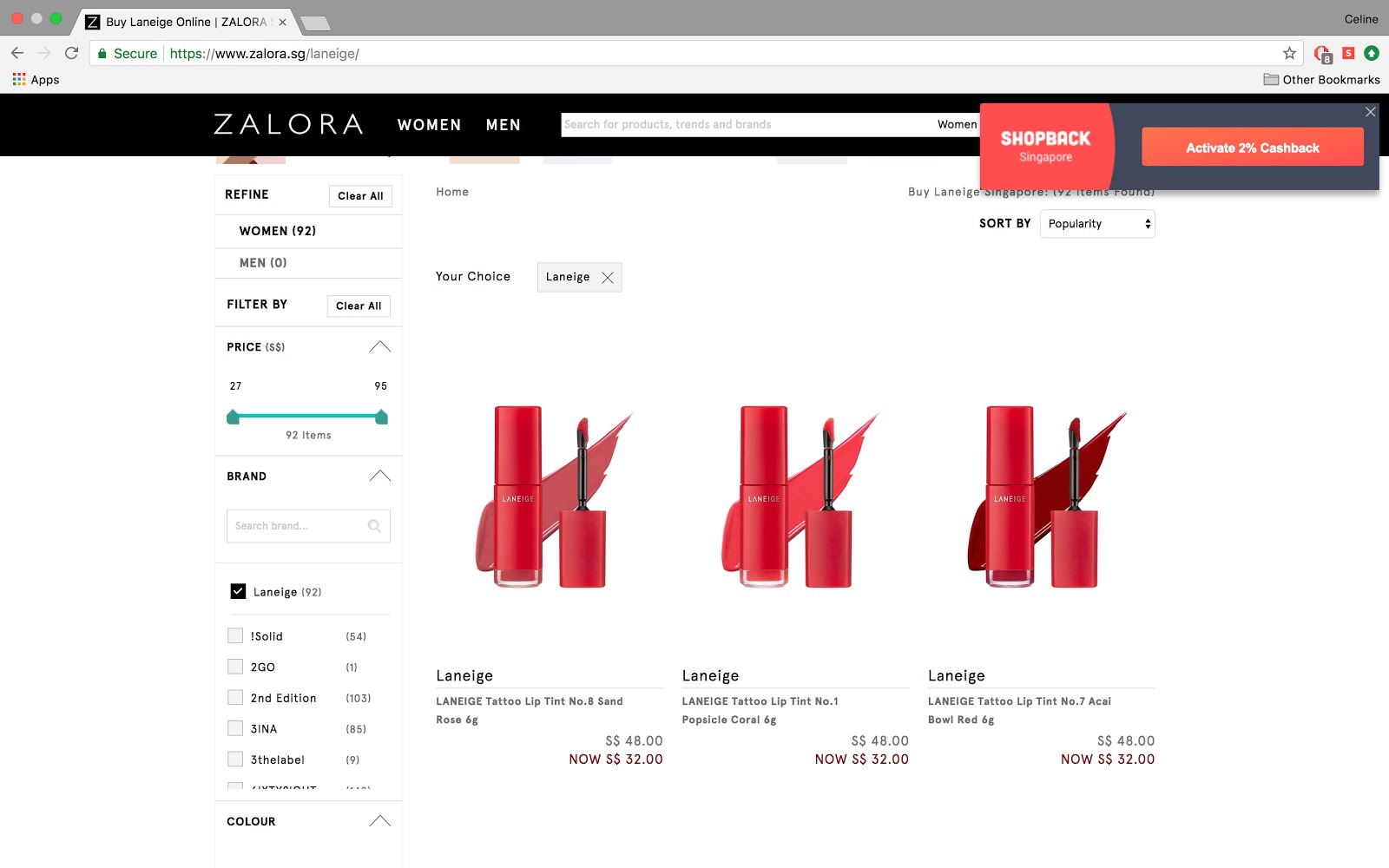
Task: Click the minimum price slider handle
Action: click(233, 417)
